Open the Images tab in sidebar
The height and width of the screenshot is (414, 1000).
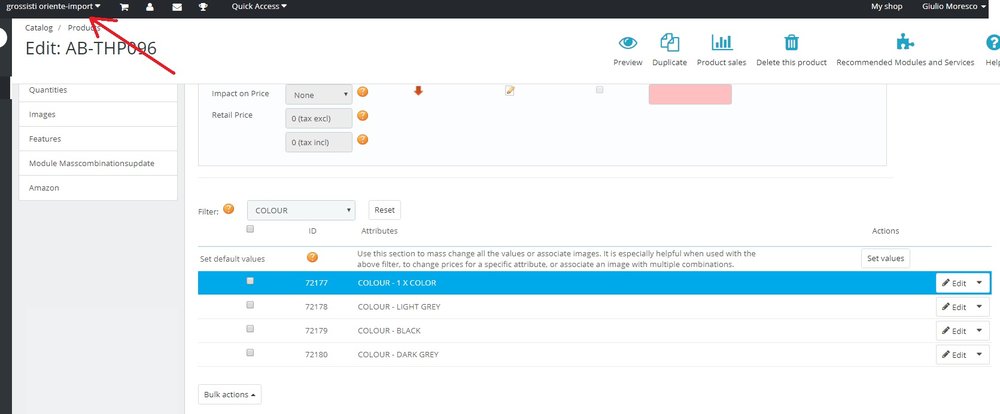point(98,114)
